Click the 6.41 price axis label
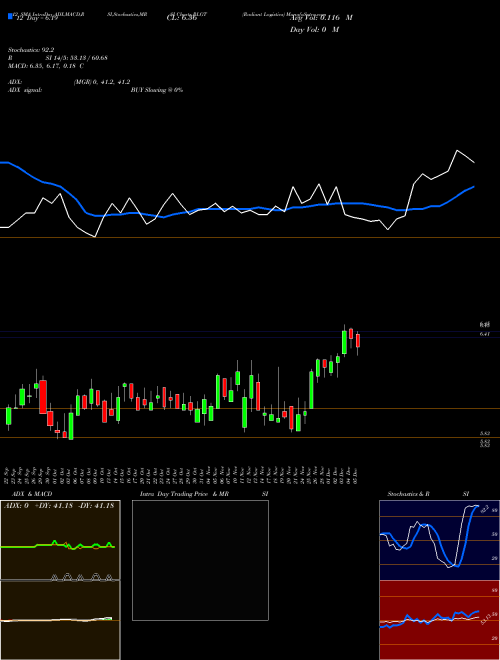This screenshot has height=660, width=500. tap(484, 334)
